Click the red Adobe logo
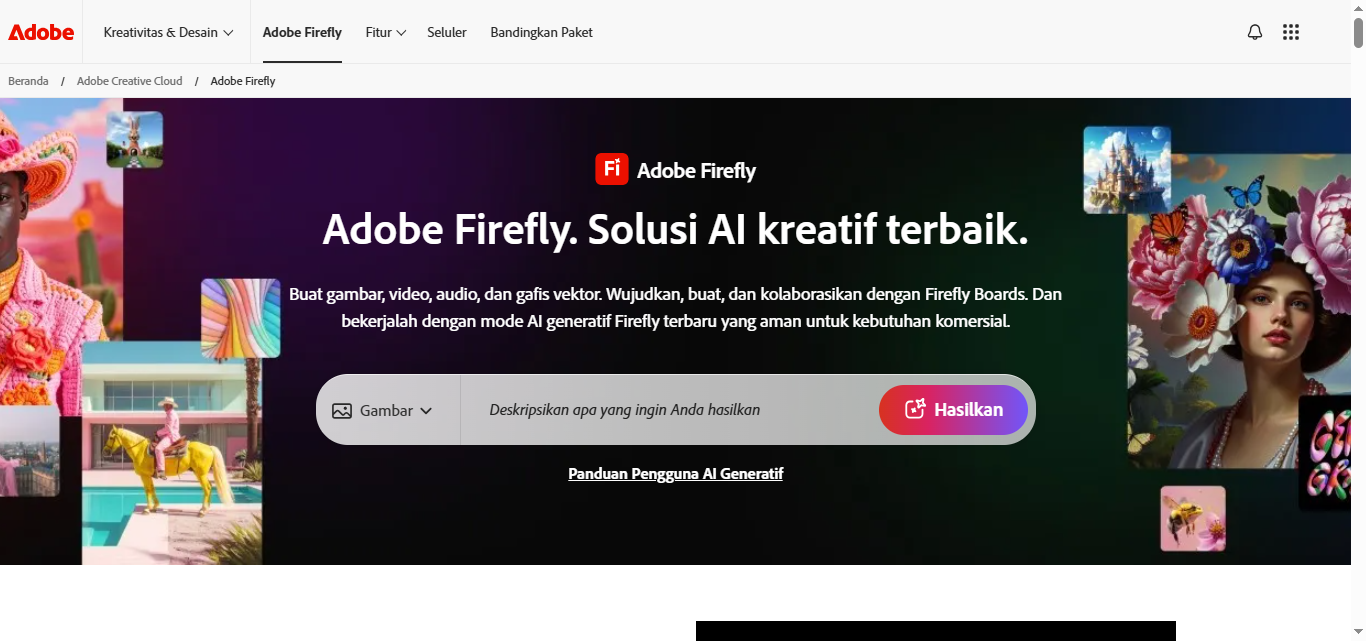The height and width of the screenshot is (641, 1366). 41,32
